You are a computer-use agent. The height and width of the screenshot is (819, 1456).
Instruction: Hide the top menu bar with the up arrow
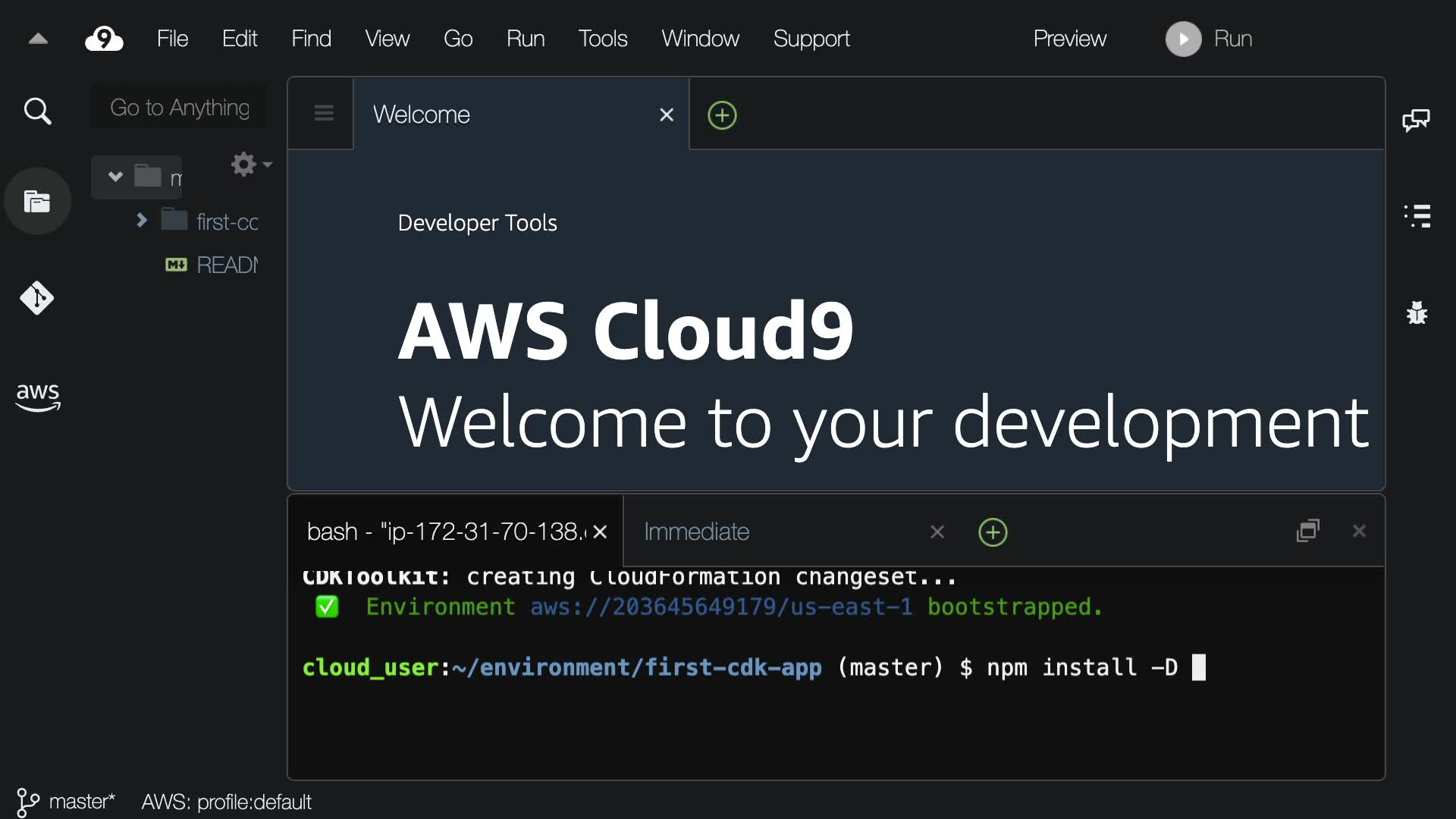[x=38, y=39]
